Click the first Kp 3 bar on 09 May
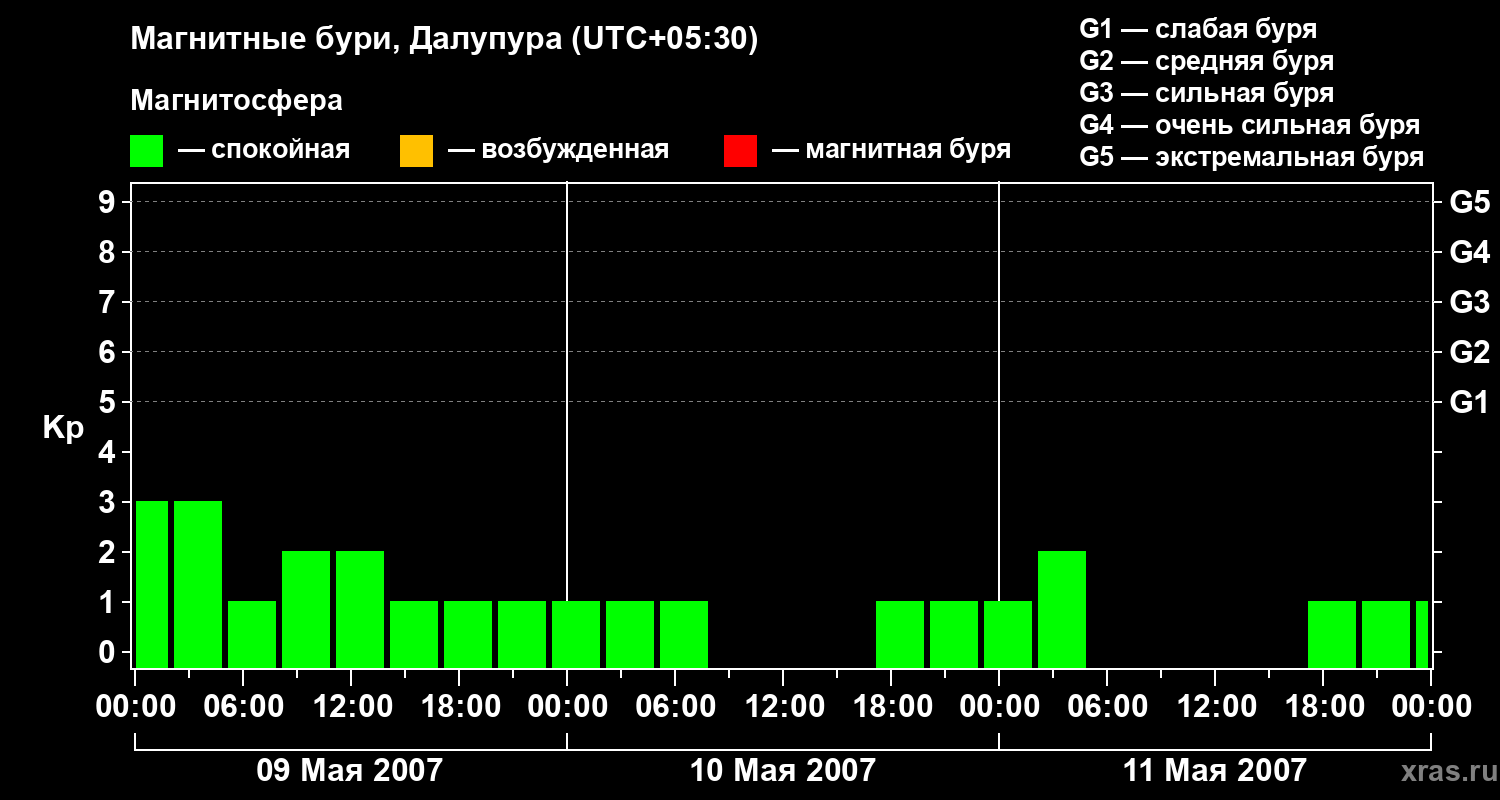This screenshot has width=1500, height=800. click(152, 584)
